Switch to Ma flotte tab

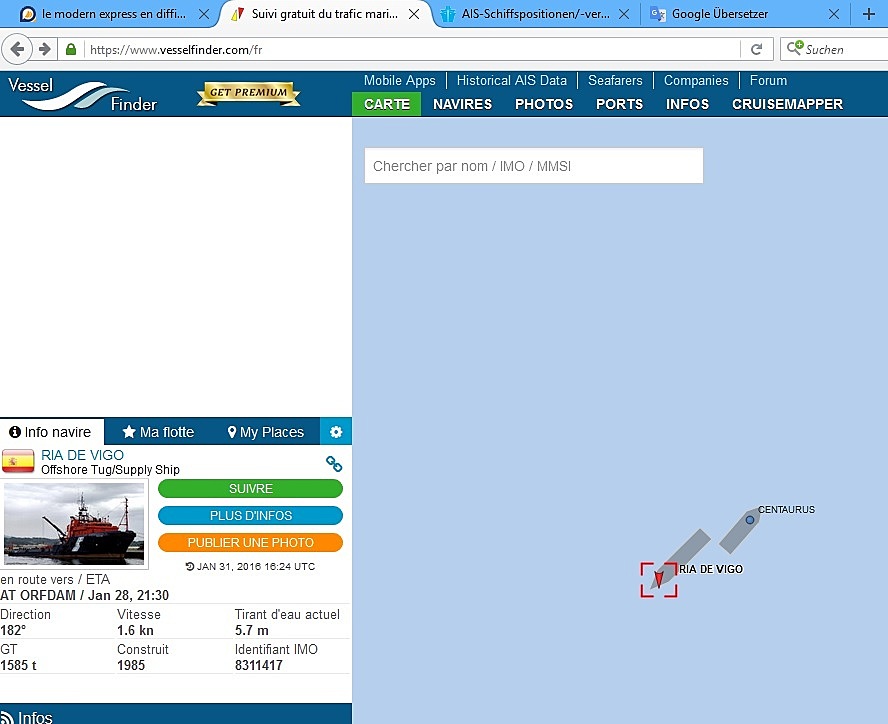[158, 432]
